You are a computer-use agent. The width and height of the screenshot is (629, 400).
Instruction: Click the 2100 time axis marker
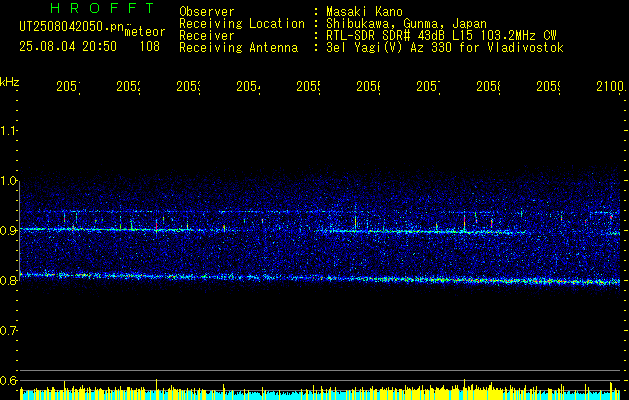pyautogui.click(x=611, y=87)
